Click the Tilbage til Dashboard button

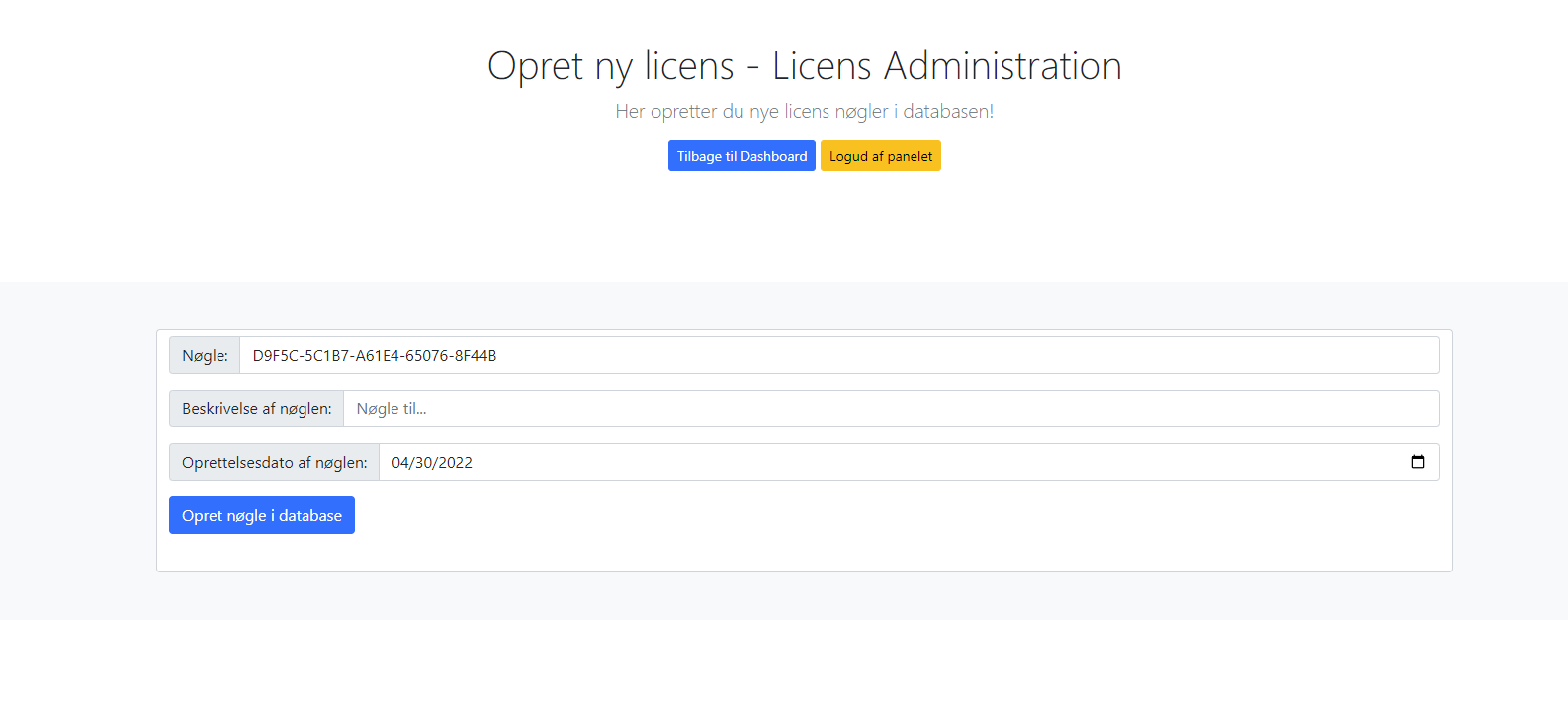click(741, 156)
